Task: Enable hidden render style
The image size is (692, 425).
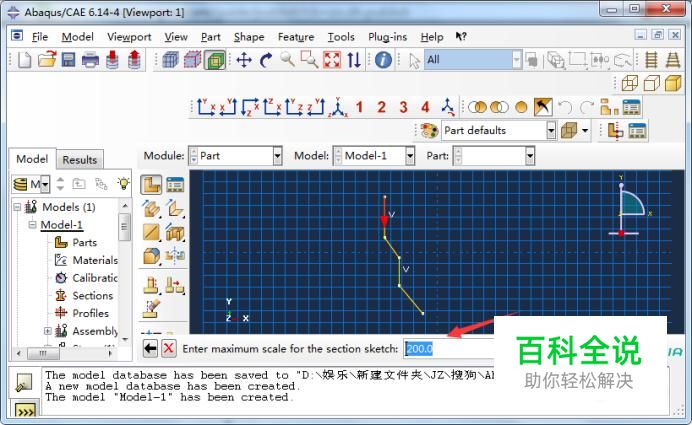Action: tap(651, 83)
